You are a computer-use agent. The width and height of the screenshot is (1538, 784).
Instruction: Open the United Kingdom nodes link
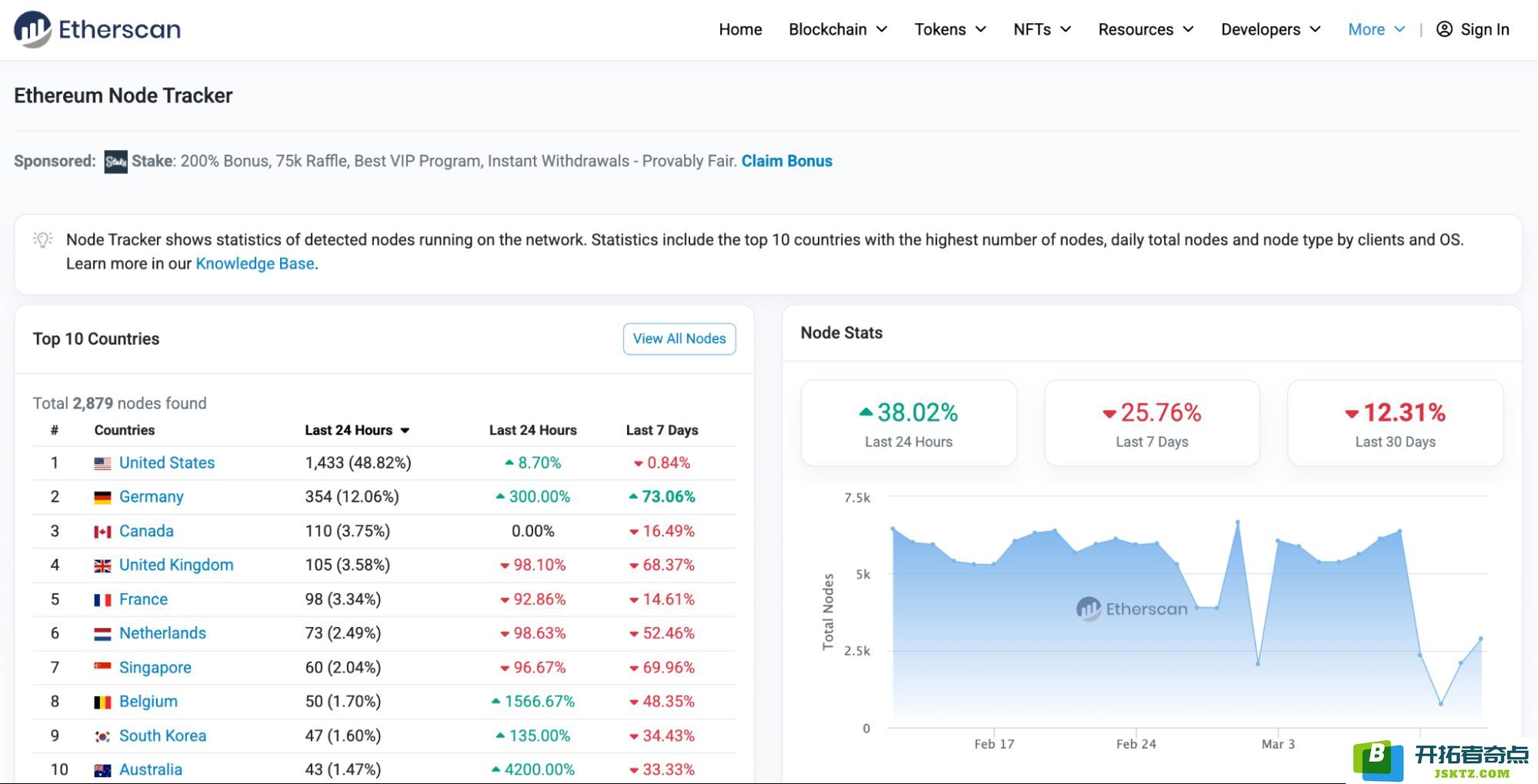176,565
